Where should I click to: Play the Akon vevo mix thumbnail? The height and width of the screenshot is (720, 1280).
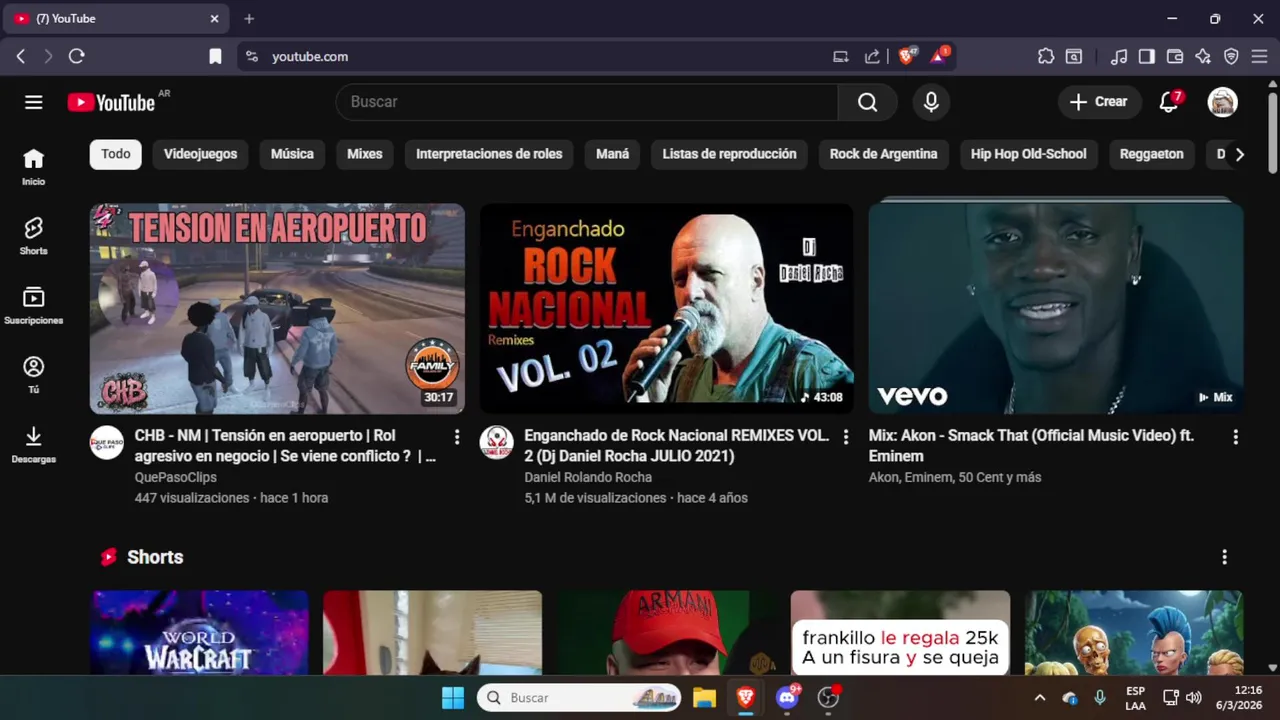point(1056,308)
